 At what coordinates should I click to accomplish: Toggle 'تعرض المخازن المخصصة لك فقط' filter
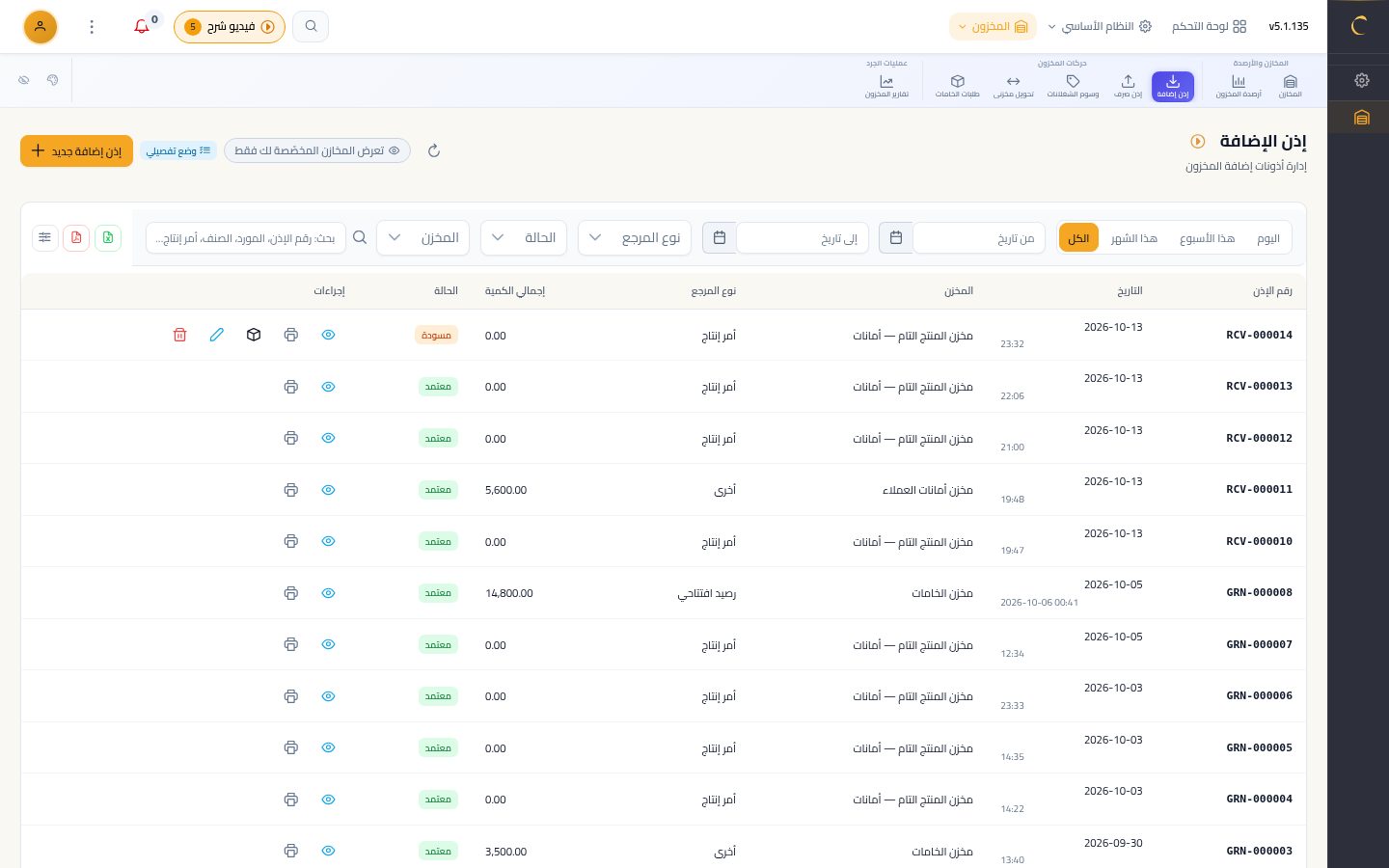point(317,150)
